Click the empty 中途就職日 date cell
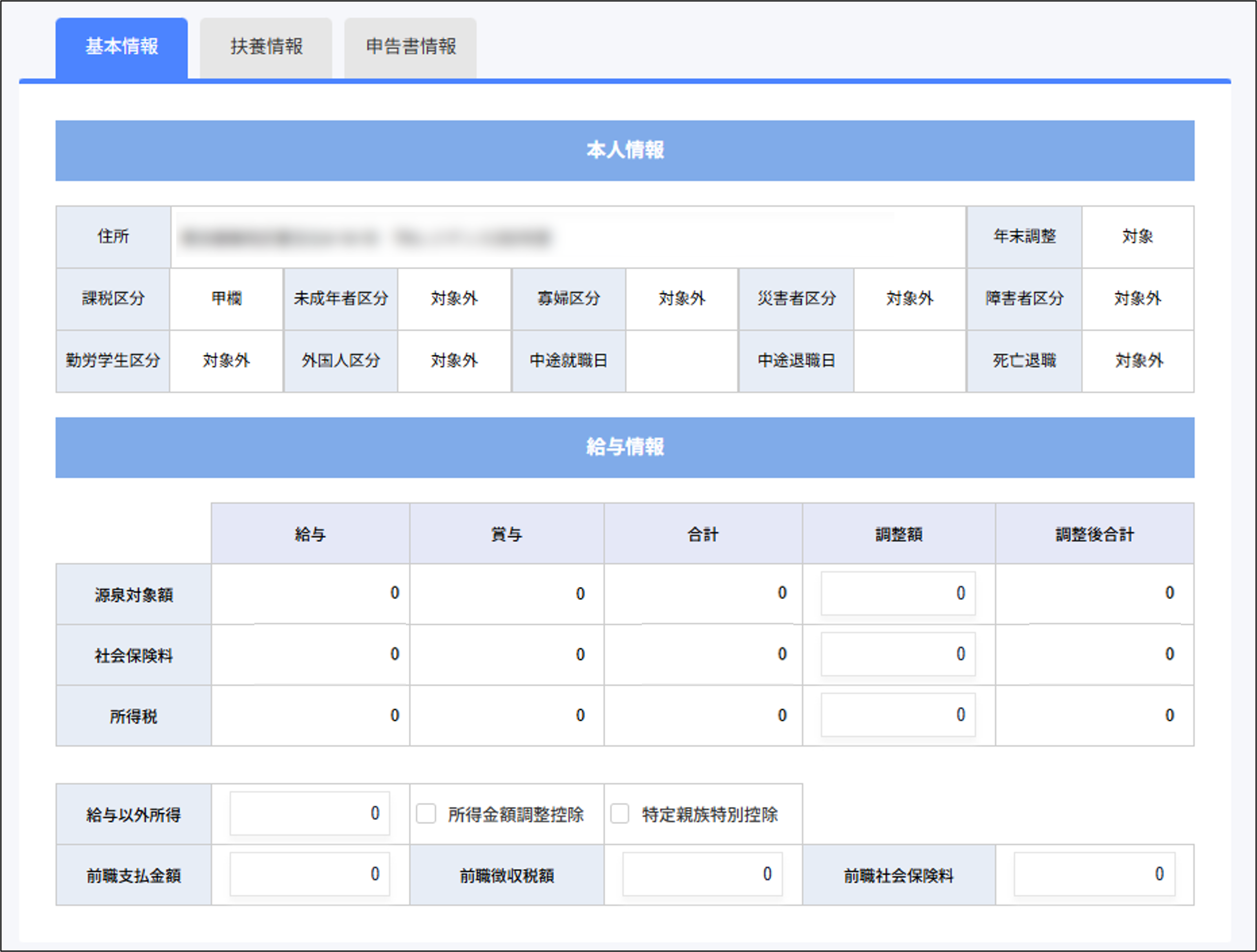This screenshot has height=952, width=1257. pyautogui.click(x=682, y=360)
